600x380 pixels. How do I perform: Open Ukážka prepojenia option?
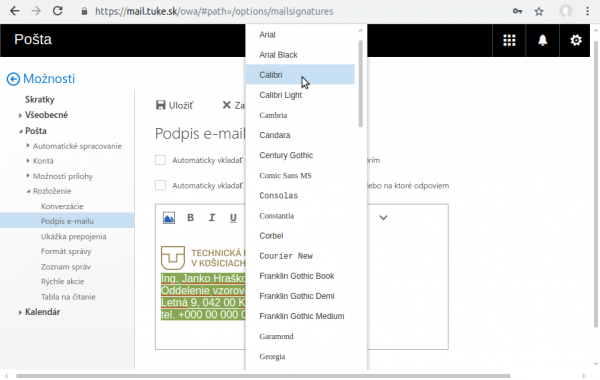[x=73, y=236]
